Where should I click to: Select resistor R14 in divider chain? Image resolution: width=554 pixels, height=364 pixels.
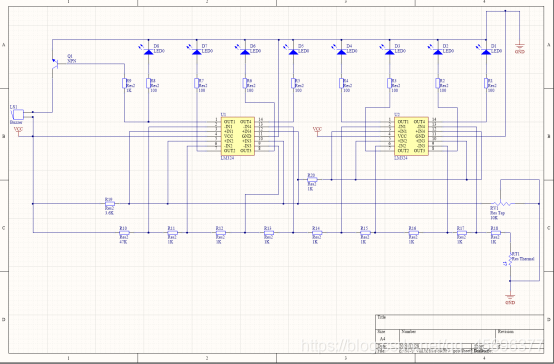(317, 233)
